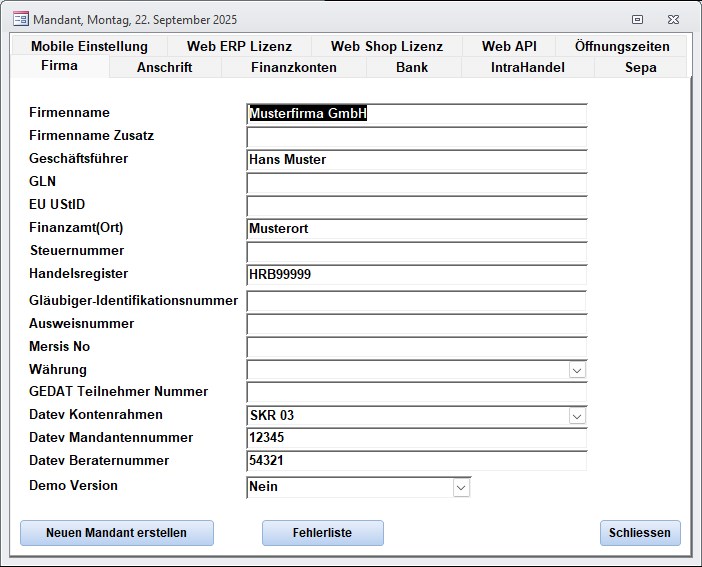Open the Sepa tab
The image size is (702, 567).
[x=641, y=67]
